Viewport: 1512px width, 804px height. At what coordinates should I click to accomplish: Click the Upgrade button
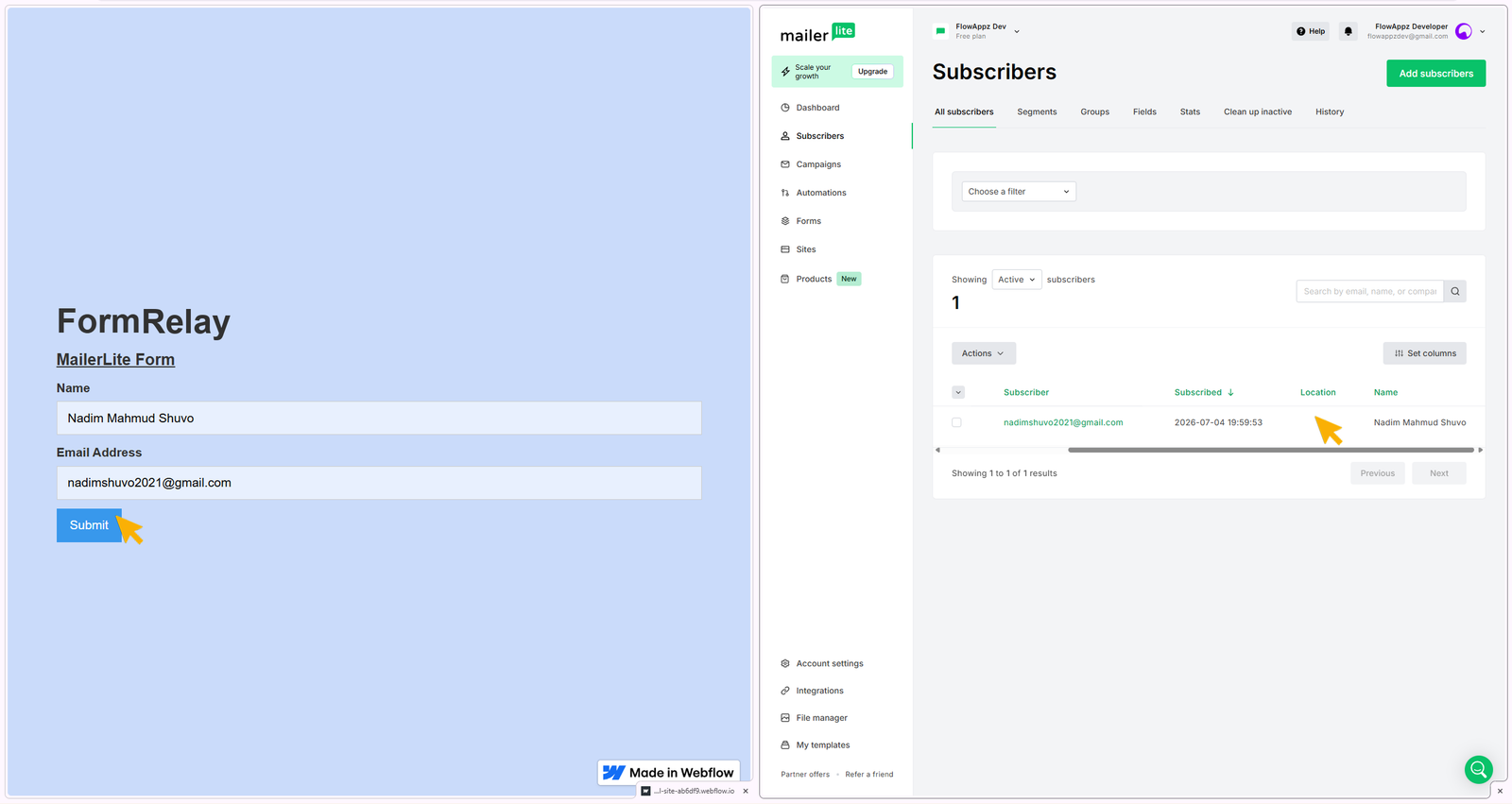click(x=872, y=72)
